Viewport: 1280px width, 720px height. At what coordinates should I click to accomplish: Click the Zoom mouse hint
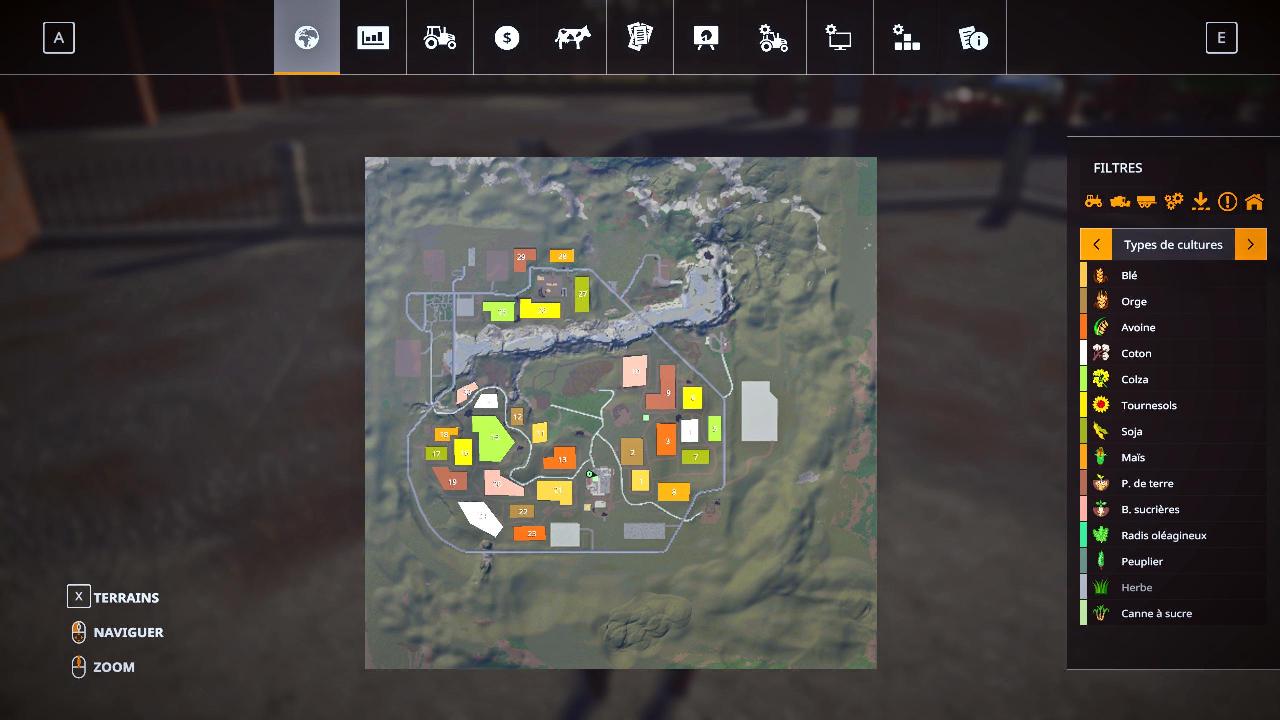point(102,667)
